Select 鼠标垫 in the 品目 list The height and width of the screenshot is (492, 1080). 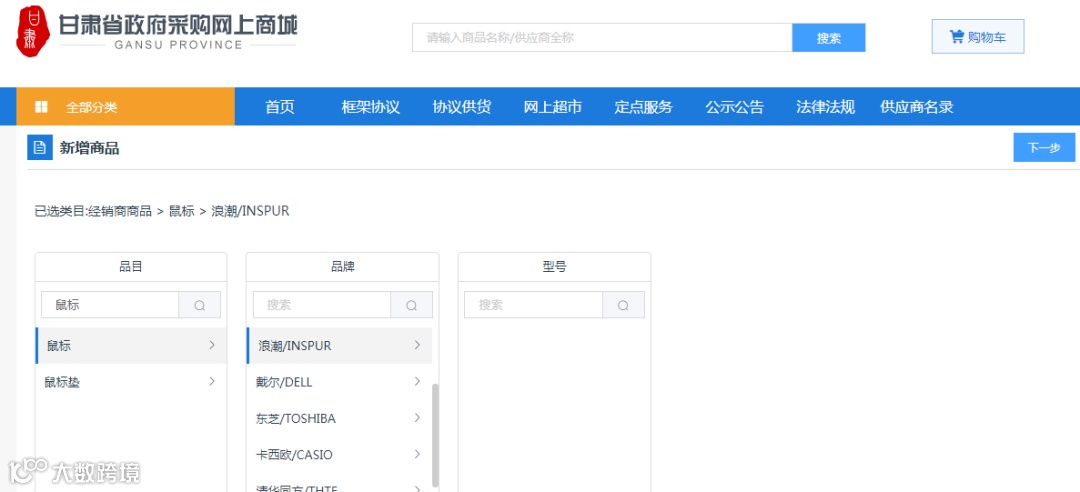[131, 382]
